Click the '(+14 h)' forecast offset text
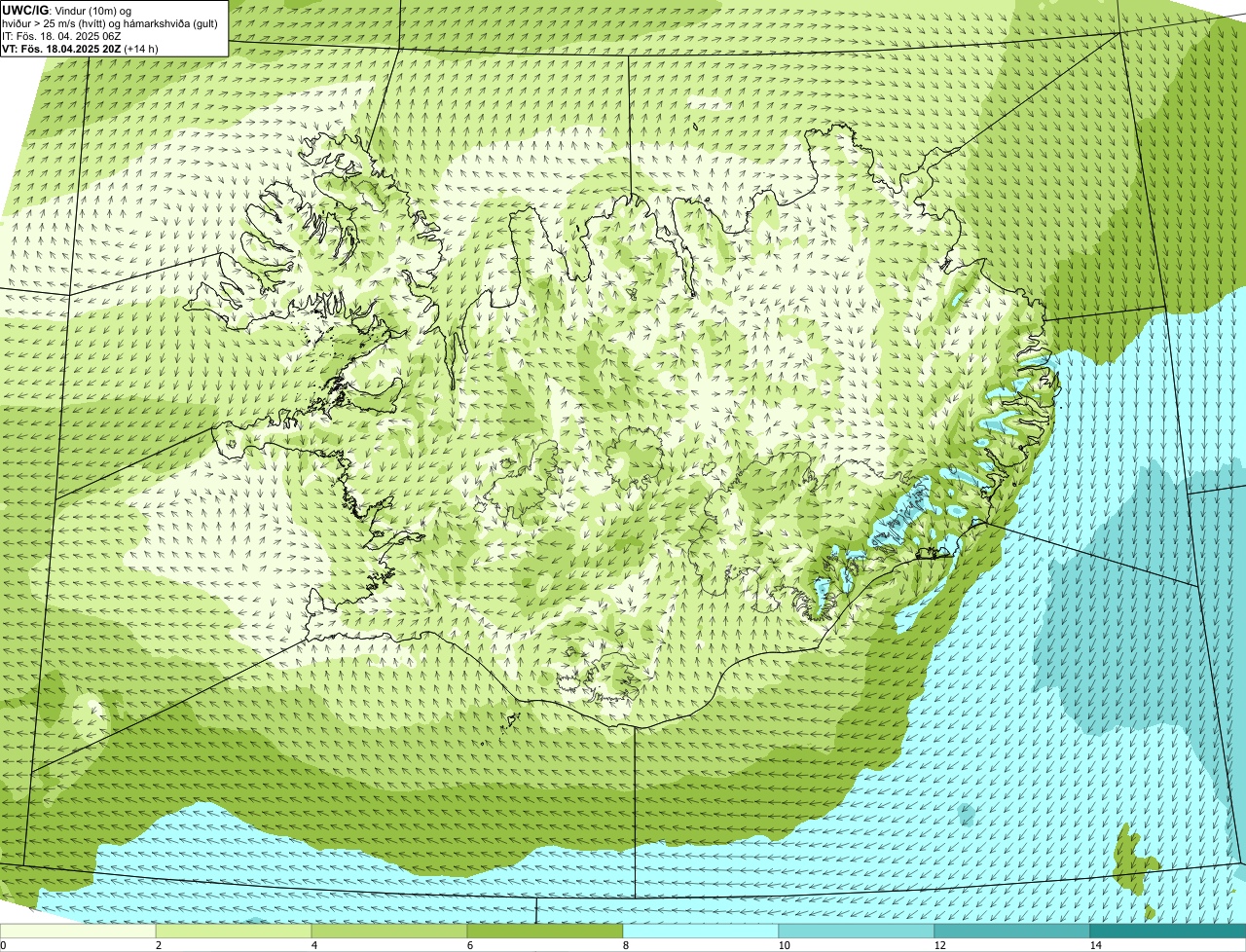This screenshot has height=952, width=1246. pyautogui.click(x=141, y=49)
